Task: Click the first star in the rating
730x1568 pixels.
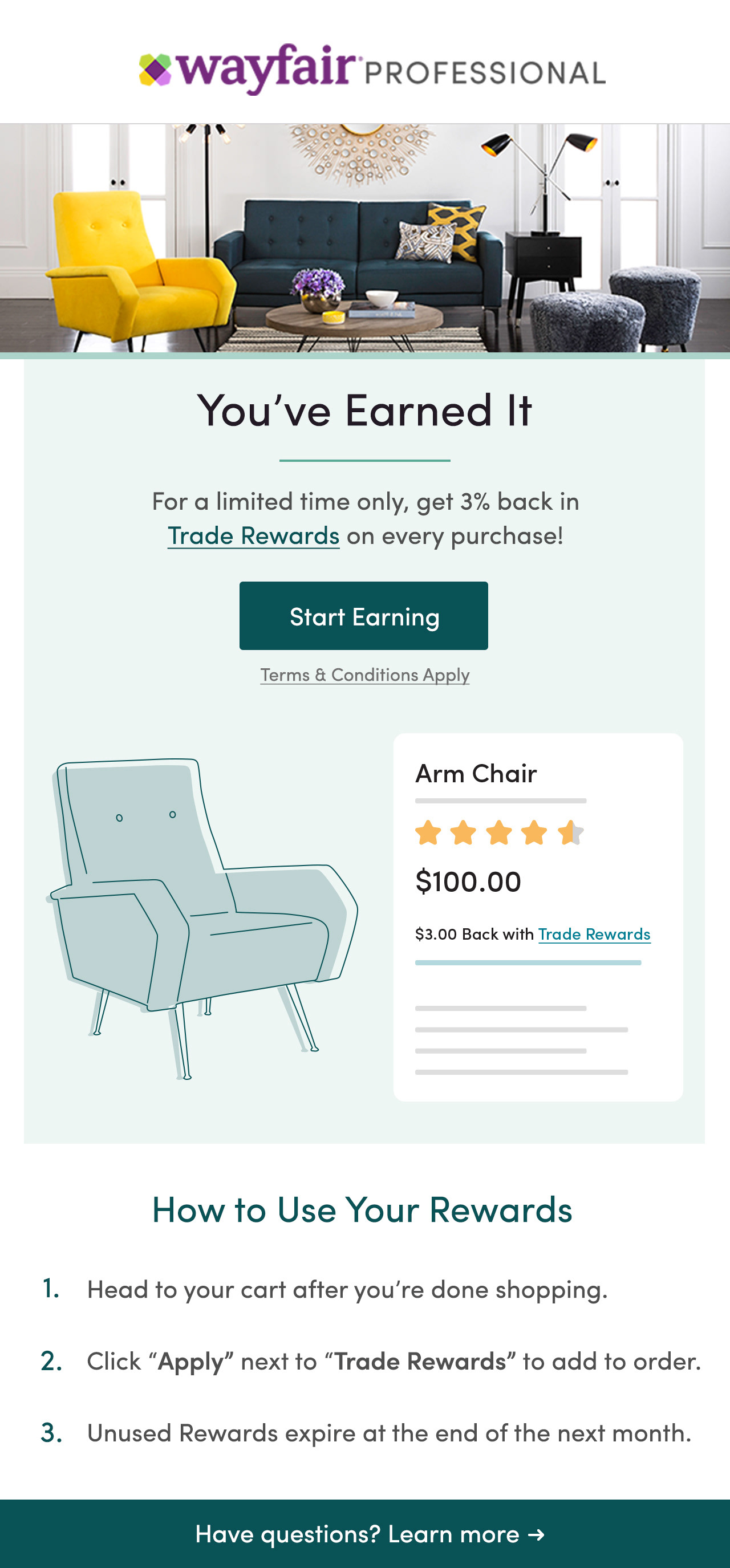Action: tap(428, 832)
